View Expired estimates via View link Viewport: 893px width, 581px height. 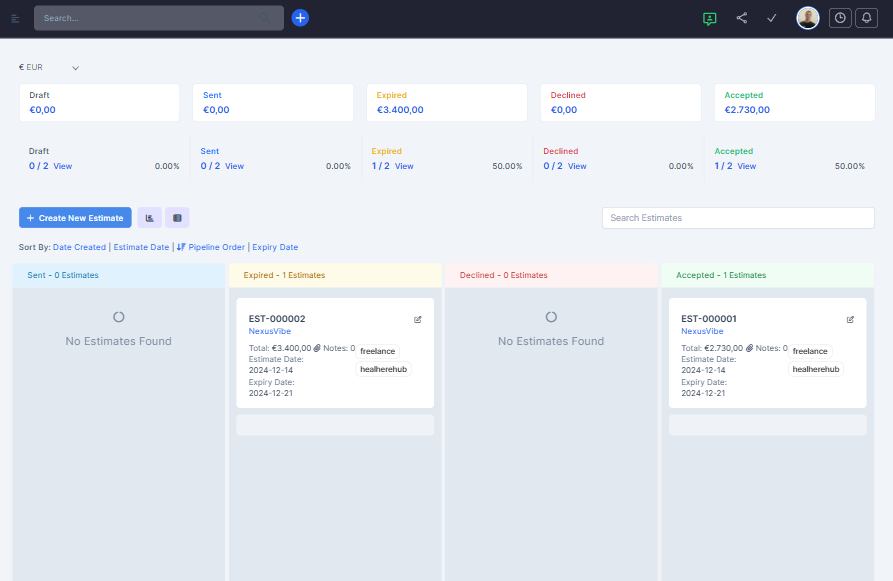click(404, 166)
